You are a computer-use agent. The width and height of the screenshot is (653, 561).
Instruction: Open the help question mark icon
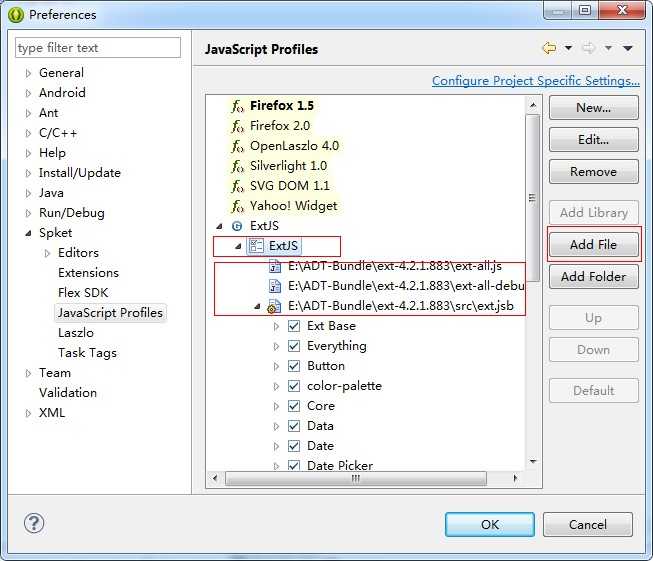click(x=34, y=523)
